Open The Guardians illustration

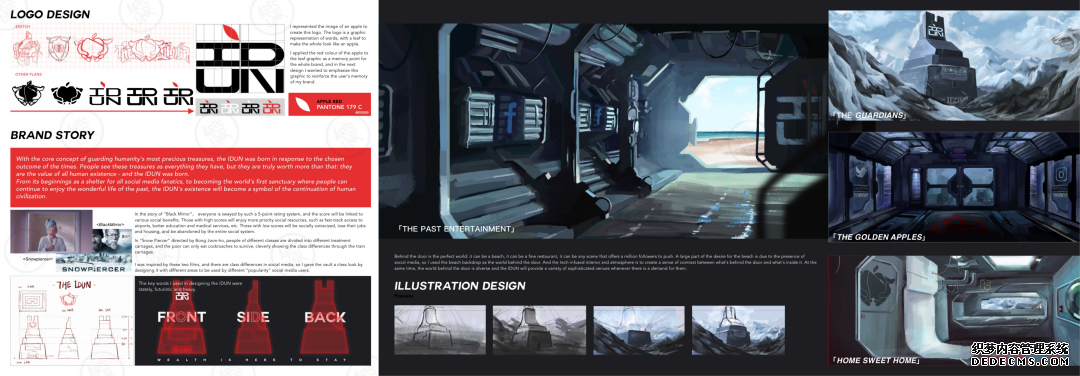pyautogui.click(x=953, y=66)
